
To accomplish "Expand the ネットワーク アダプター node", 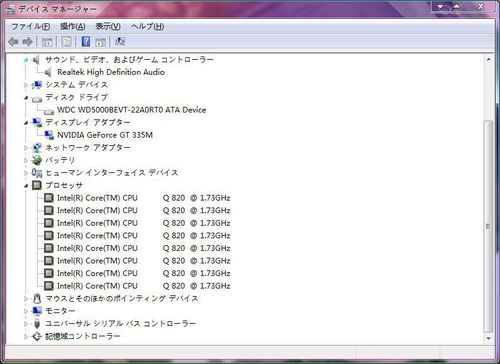I will point(26,148).
